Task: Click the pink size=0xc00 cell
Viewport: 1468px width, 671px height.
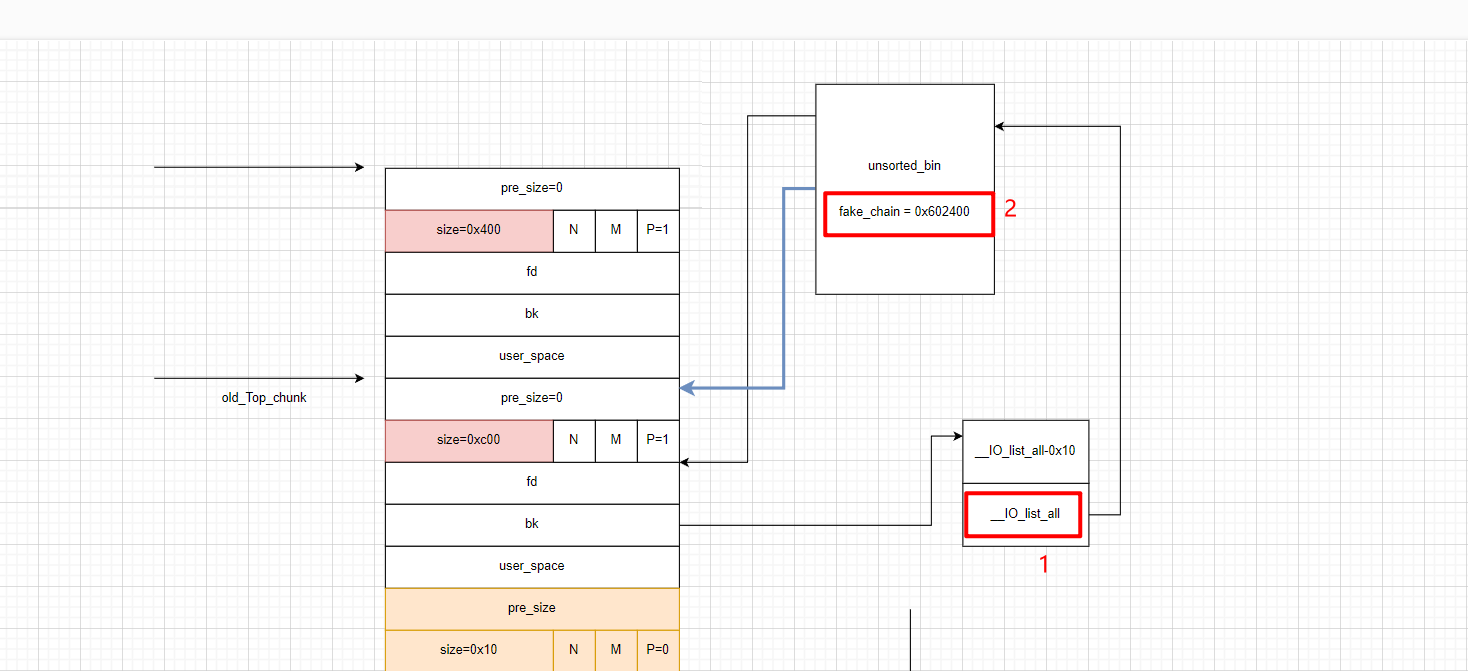Action: (469, 440)
